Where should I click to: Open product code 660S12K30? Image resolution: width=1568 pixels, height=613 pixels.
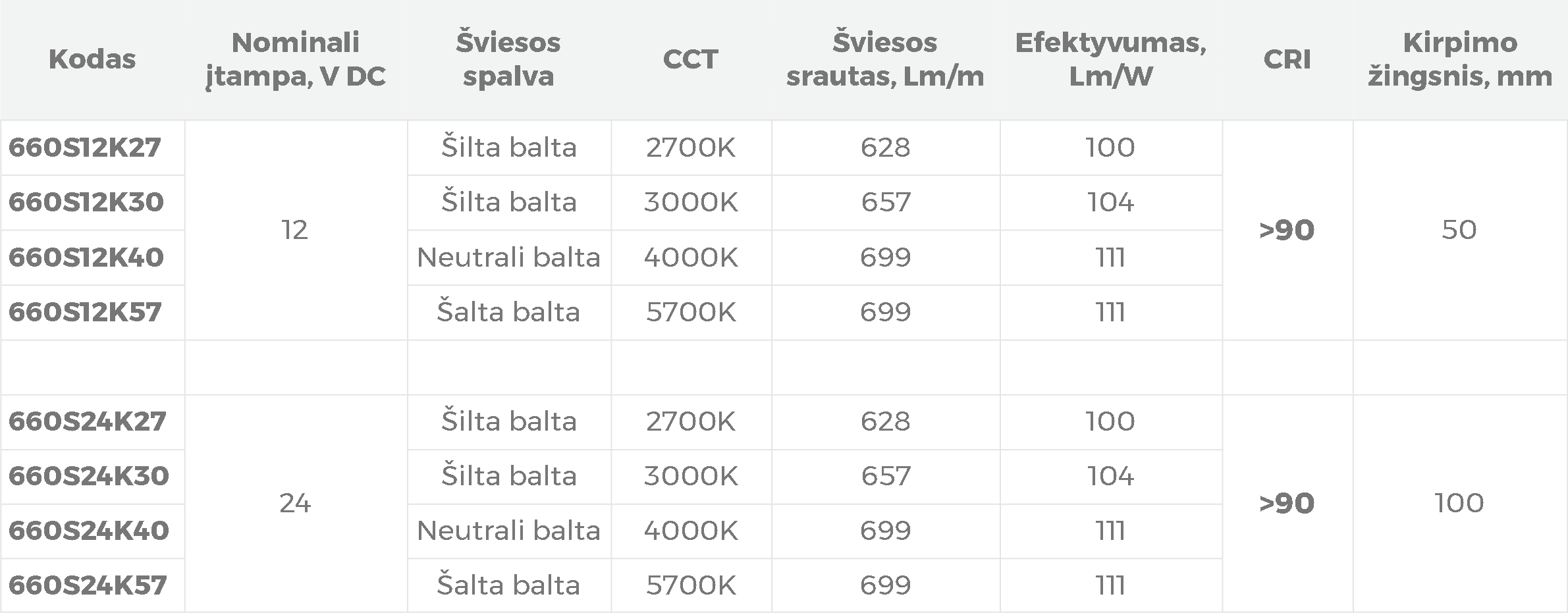click(86, 202)
